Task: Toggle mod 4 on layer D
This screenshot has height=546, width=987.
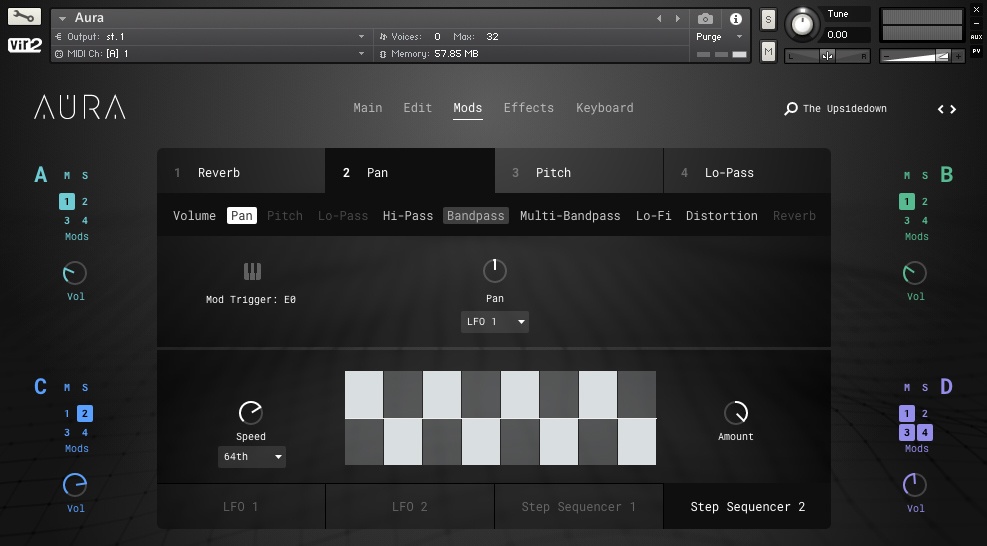Action: (925, 433)
